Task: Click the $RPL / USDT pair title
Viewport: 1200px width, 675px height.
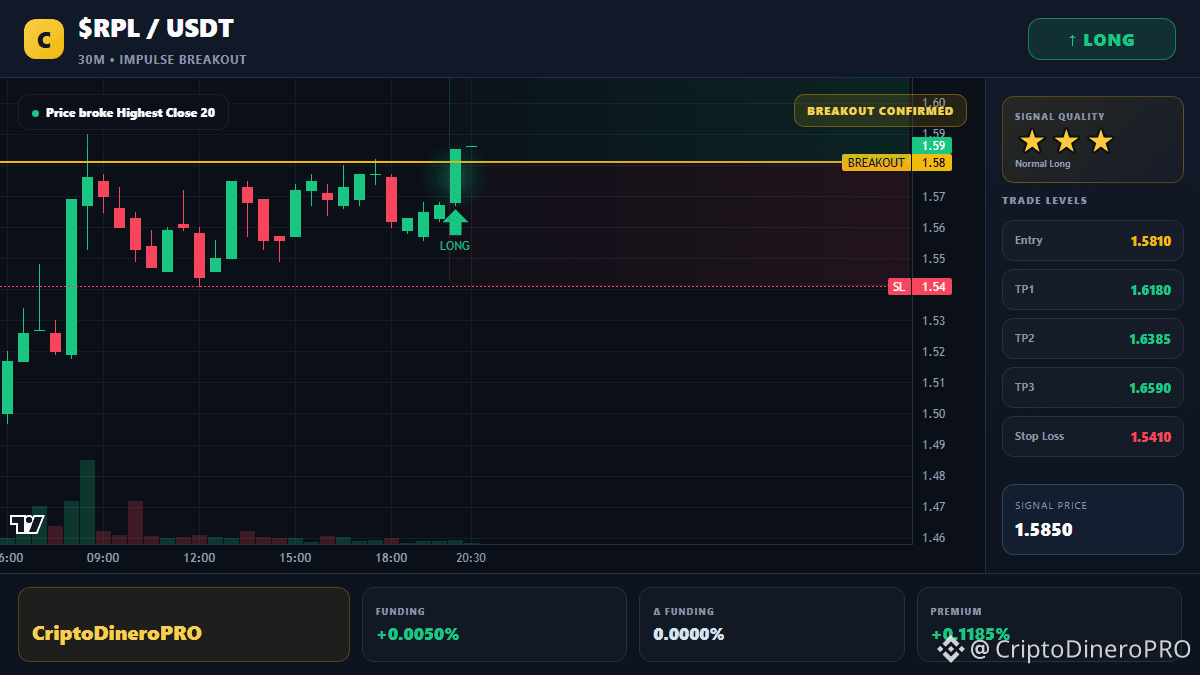Action: [x=155, y=29]
